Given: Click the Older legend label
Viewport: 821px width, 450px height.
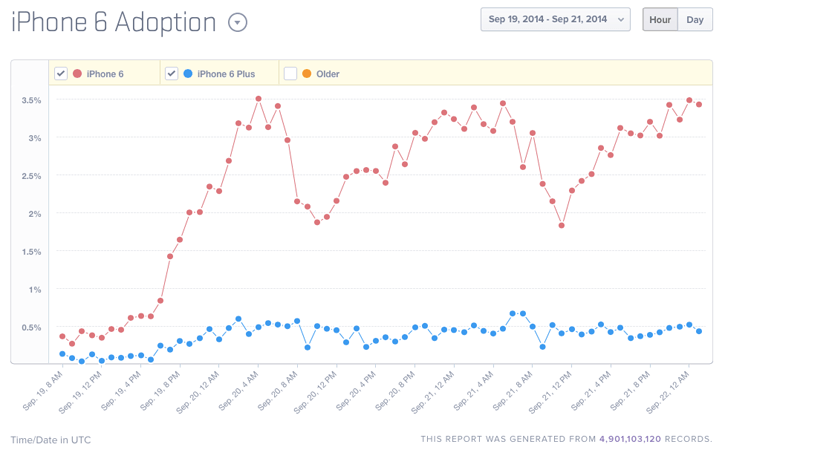Looking at the screenshot, I should [x=328, y=74].
